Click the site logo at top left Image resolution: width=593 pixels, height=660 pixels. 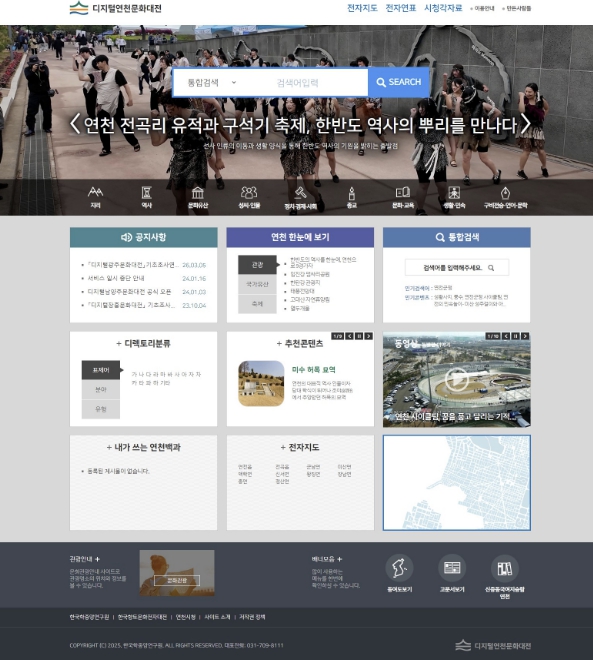tap(116, 8)
